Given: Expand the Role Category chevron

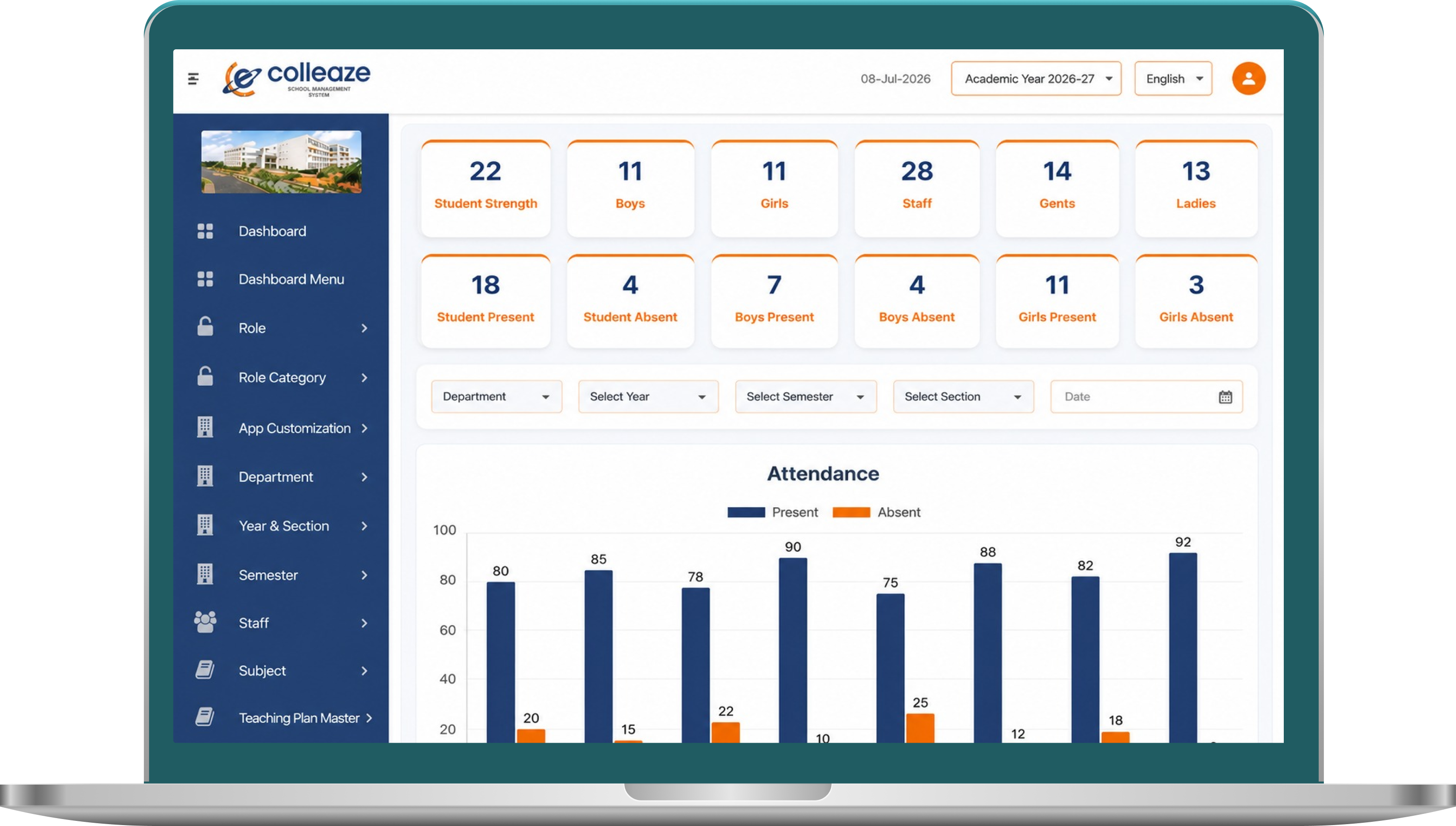Looking at the screenshot, I should pos(364,378).
